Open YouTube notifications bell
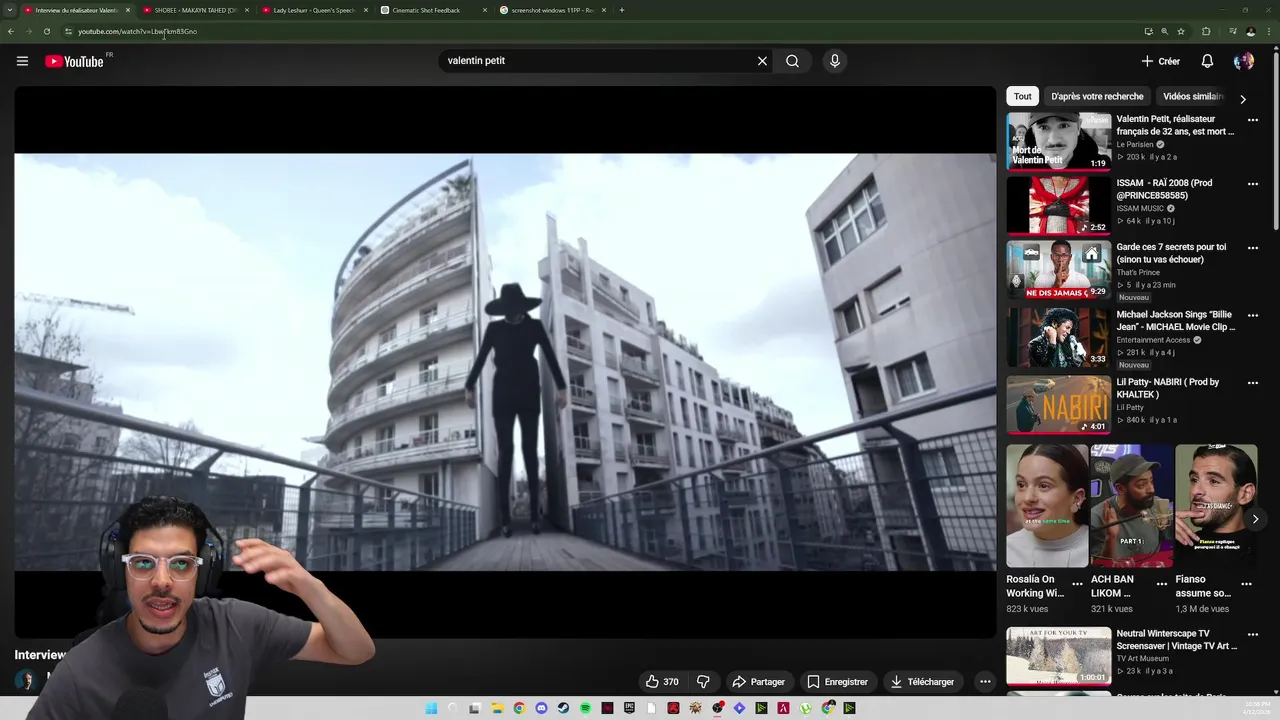Image resolution: width=1280 pixels, height=720 pixels. coord(1207,61)
